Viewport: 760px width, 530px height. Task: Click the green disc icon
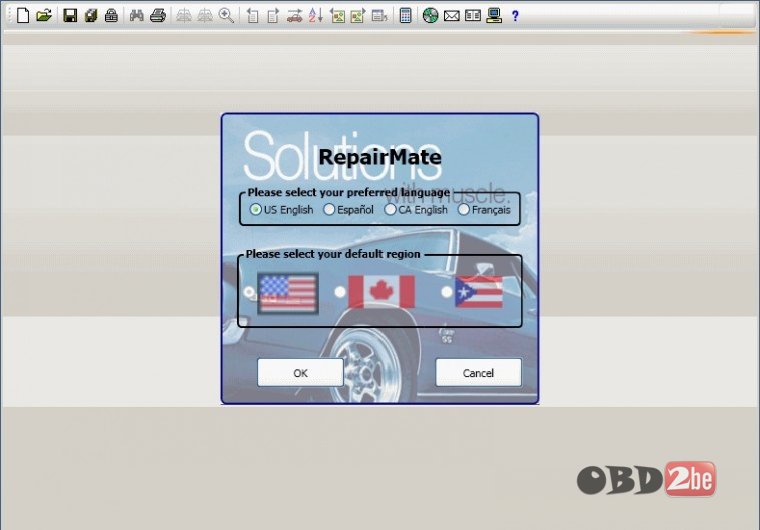coord(430,16)
